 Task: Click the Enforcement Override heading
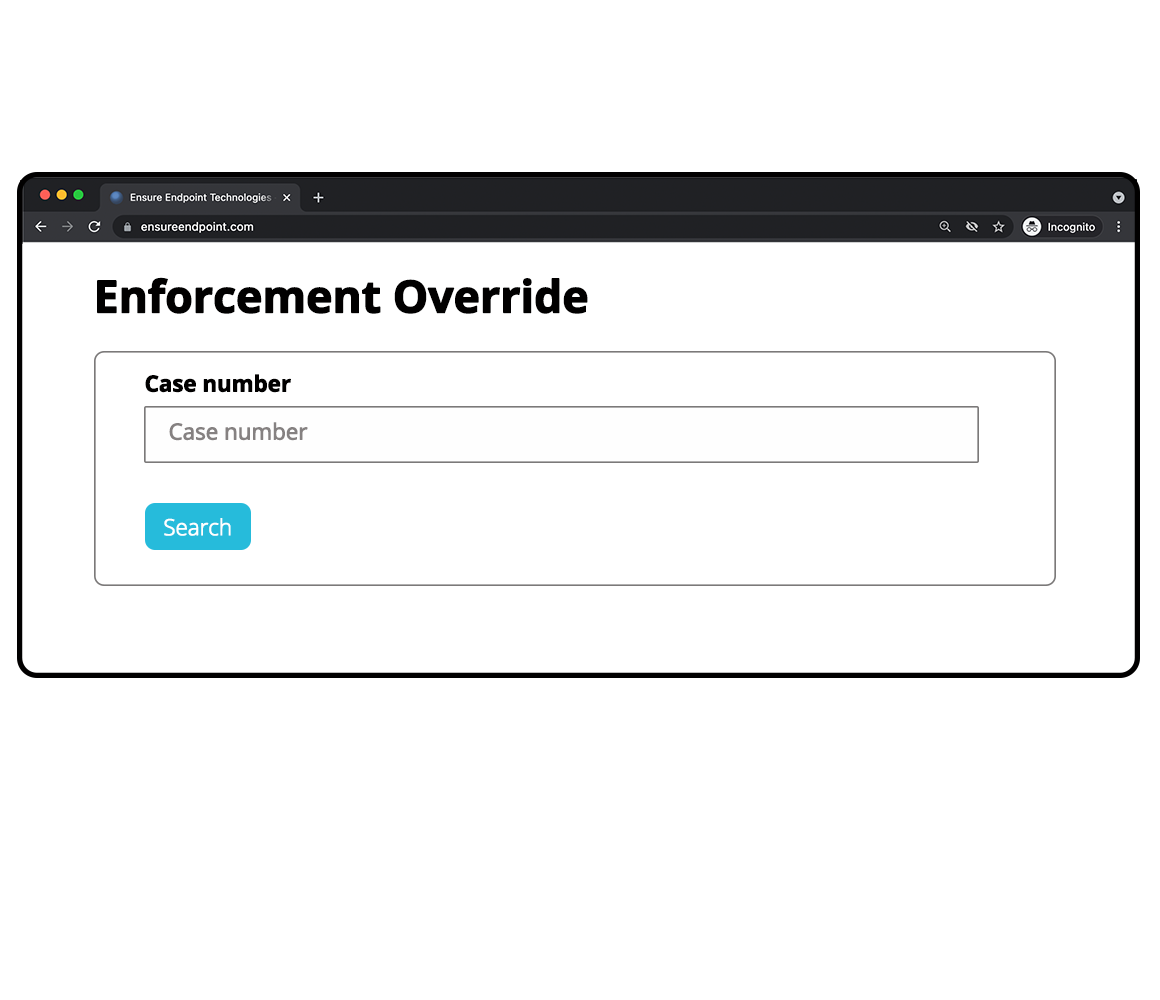click(341, 297)
